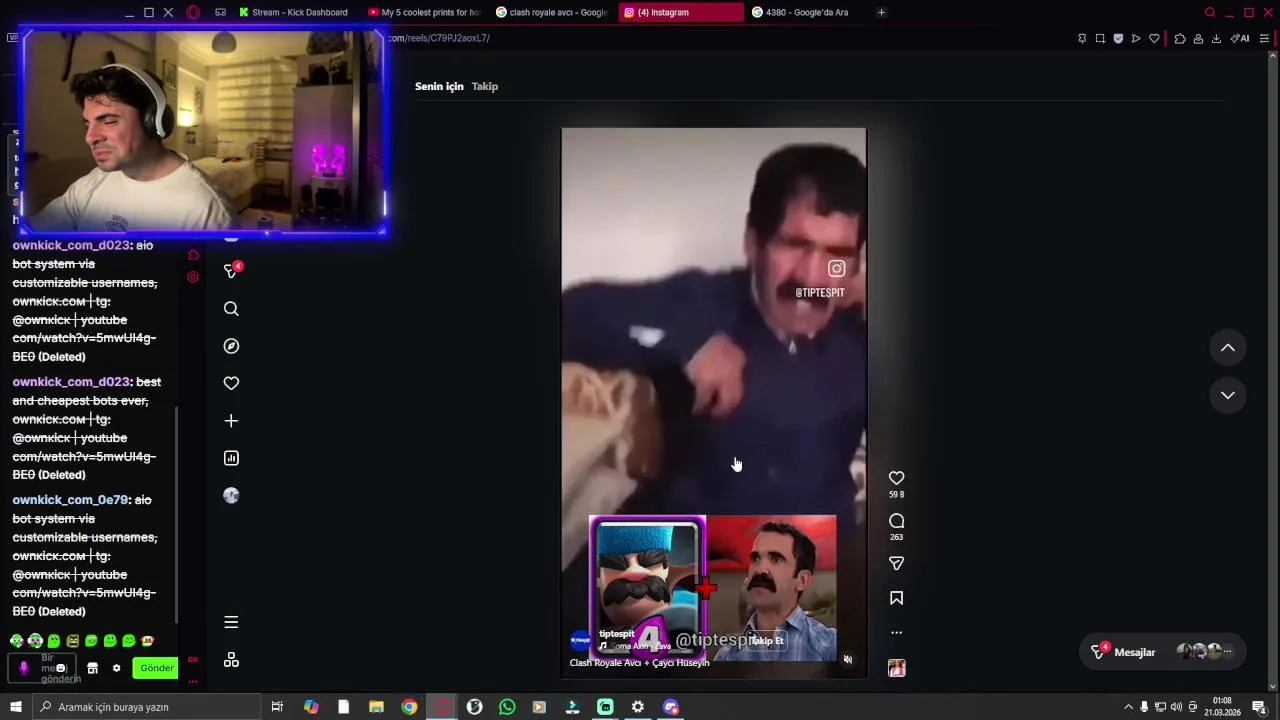The width and height of the screenshot is (1280, 720).
Task: Search tabs with top-right magnifier
Action: coord(1210,12)
